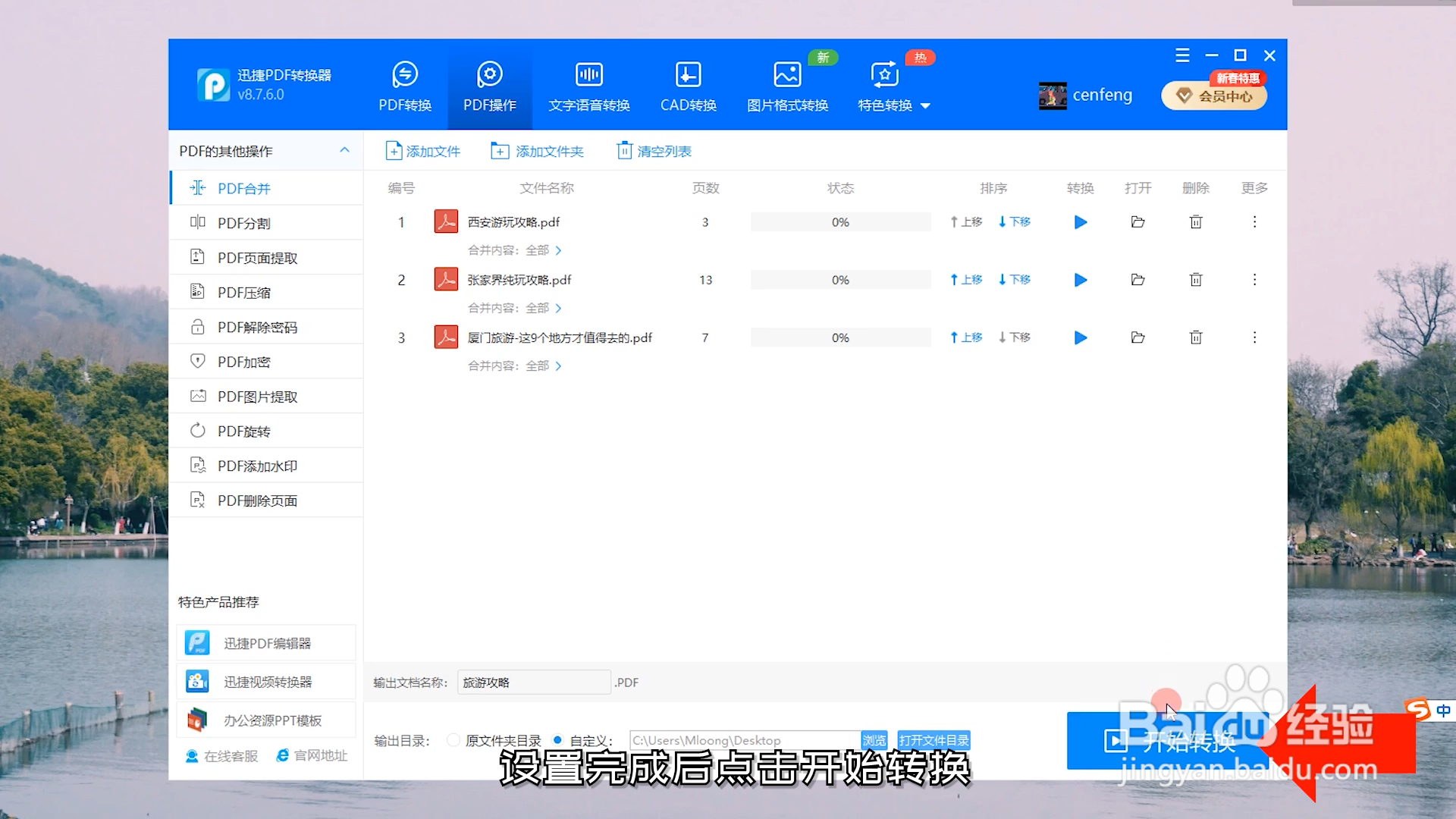
Task: Move 张家界纯玩攻略.pdf up using 上移
Action: 965,279
